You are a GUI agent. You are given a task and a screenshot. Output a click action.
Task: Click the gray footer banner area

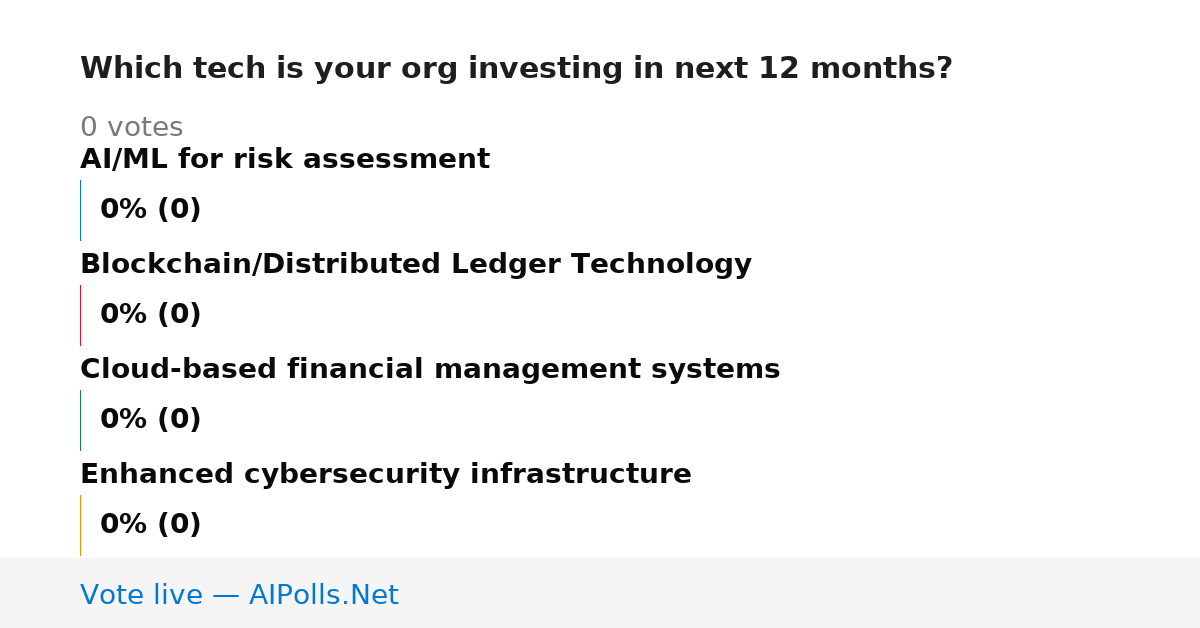(600, 593)
